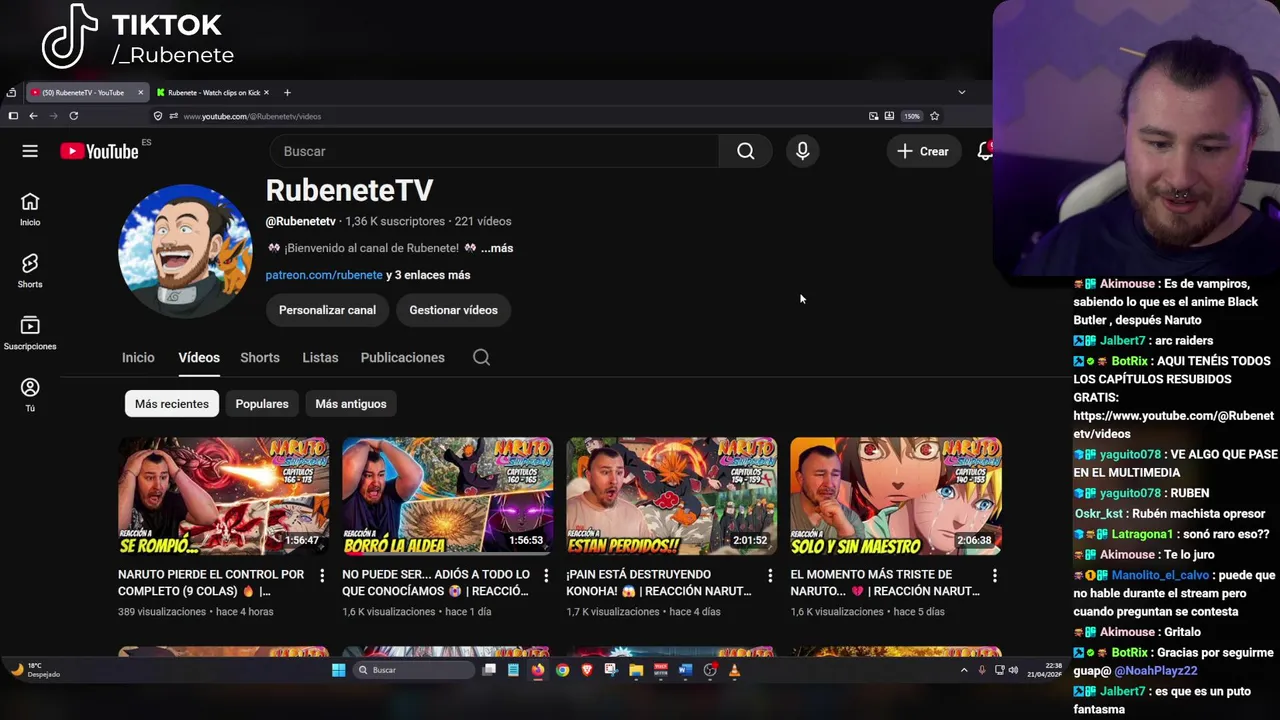Open the taskbar weather widget
The width and height of the screenshot is (1280, 720).
point(35,670)
